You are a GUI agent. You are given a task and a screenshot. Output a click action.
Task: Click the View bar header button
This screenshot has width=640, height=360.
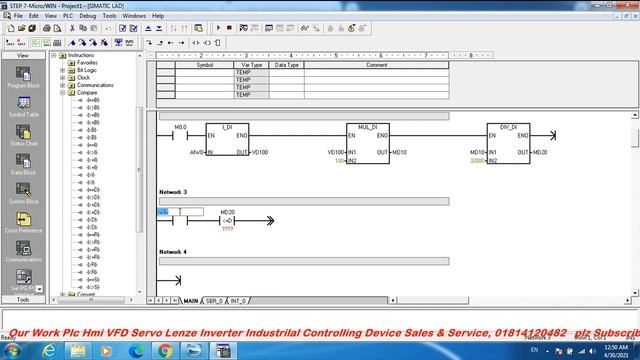[23, 56]
